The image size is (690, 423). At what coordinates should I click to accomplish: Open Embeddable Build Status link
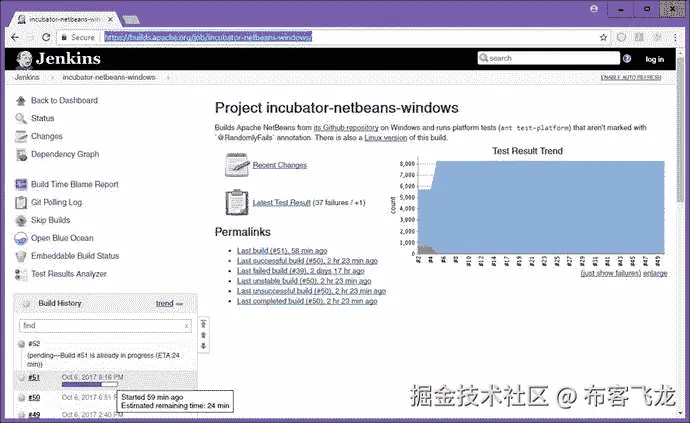pyautogui.click(x=75, y=256)
